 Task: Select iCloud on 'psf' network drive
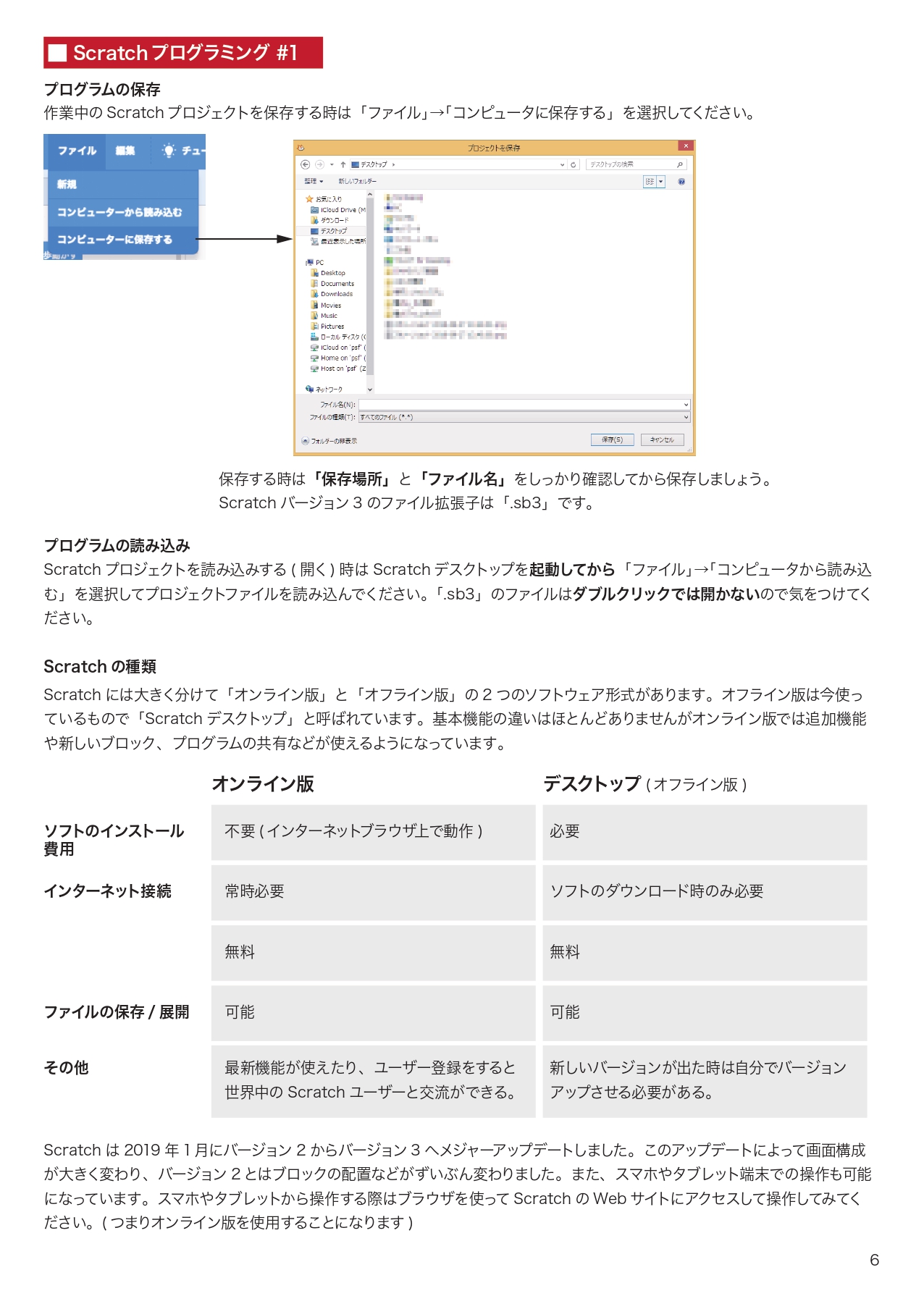tap(338, 348)
